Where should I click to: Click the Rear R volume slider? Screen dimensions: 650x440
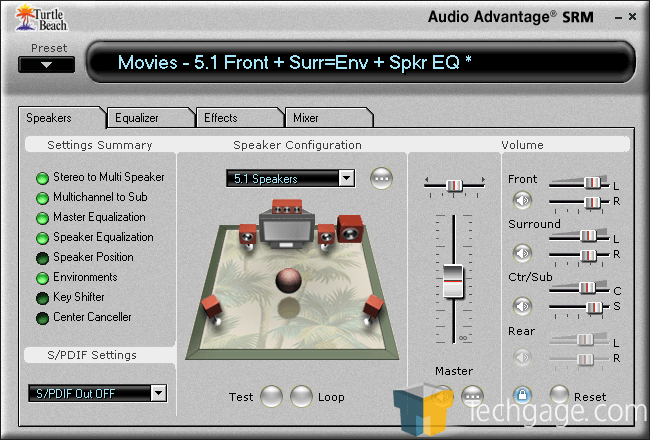coord(585,359)
